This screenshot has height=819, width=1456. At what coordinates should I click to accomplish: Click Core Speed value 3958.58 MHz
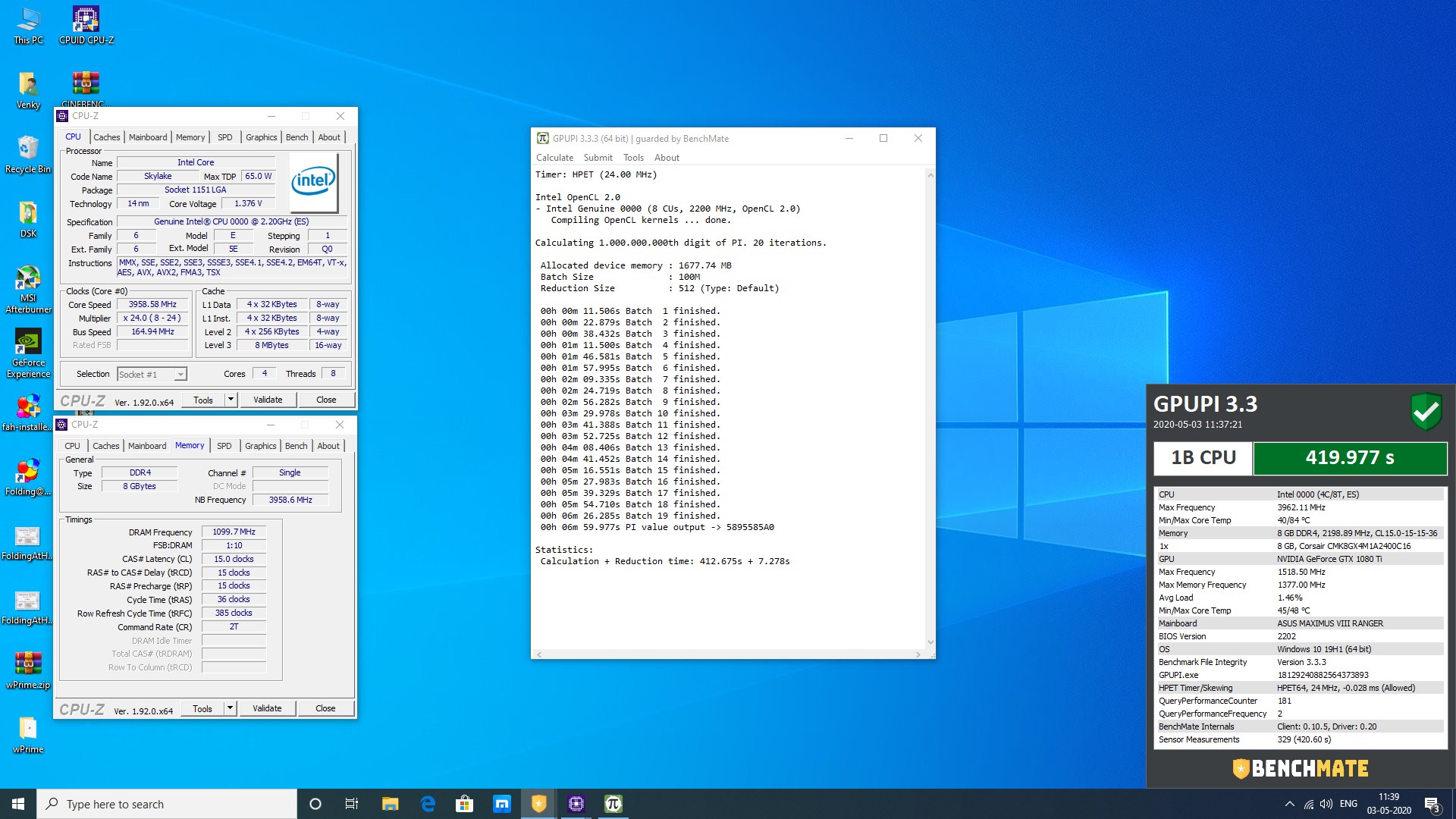[x=152, y=304]
